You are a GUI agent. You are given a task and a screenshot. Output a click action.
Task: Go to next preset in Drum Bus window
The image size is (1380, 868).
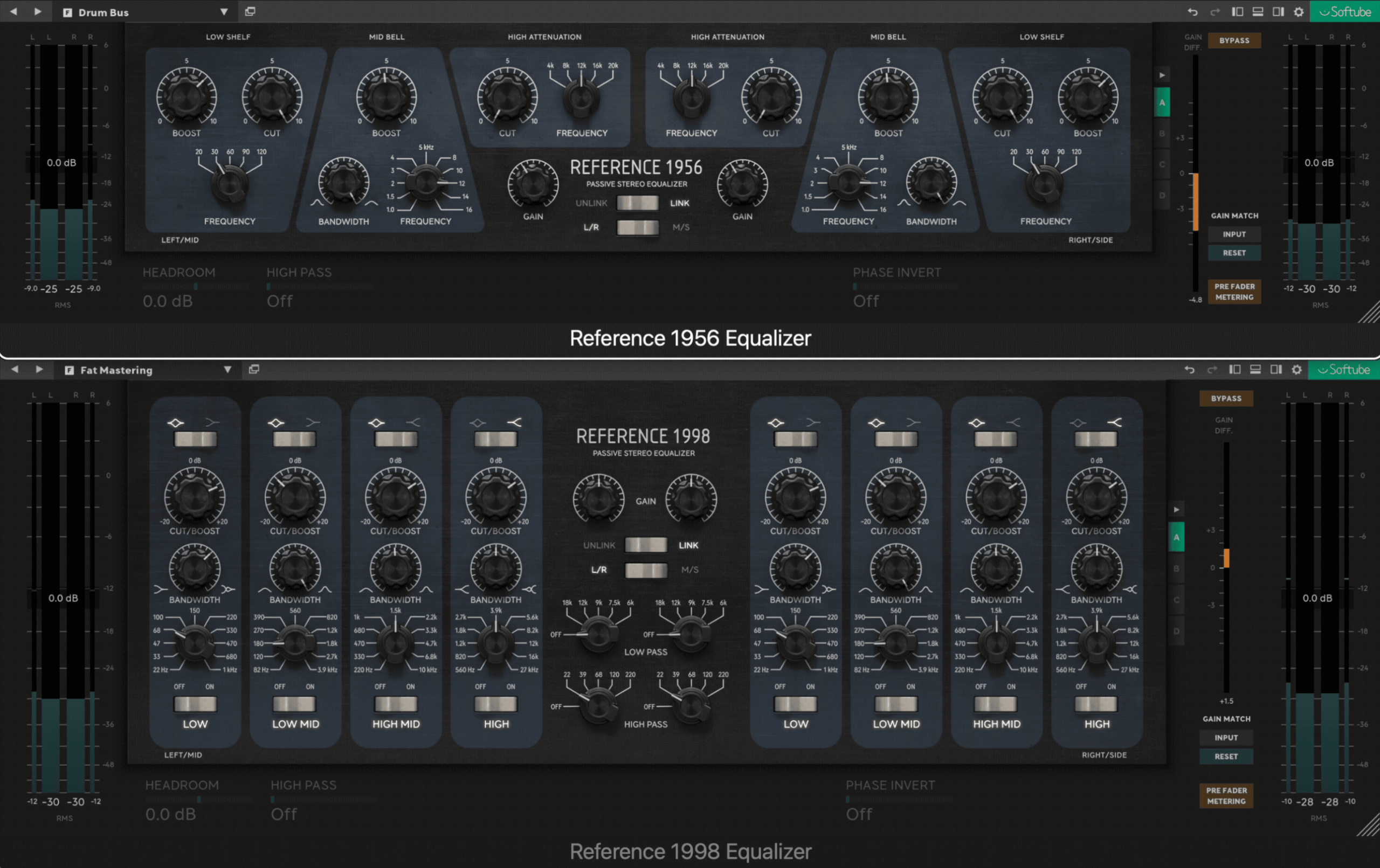click(37, 11)
